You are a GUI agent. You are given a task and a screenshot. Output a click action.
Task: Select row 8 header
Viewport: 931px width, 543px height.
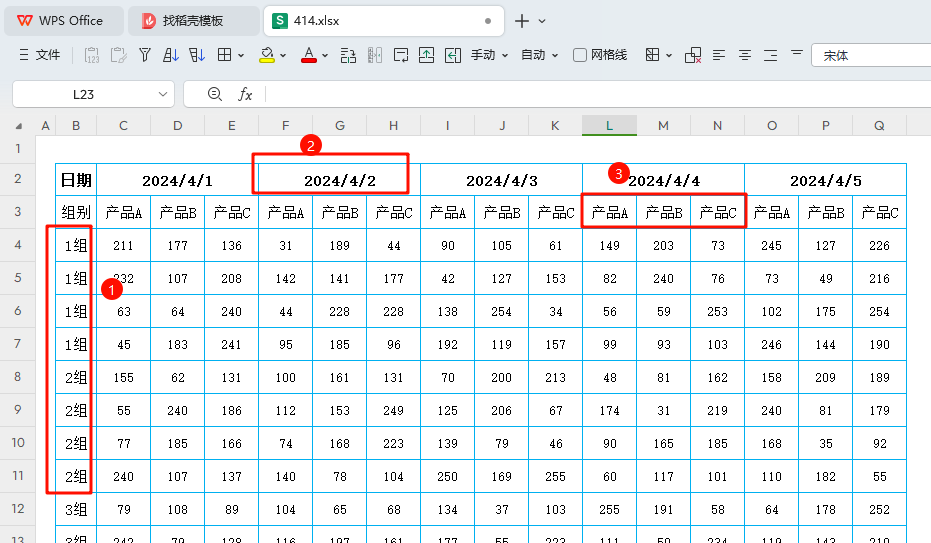tap(18, 377)
